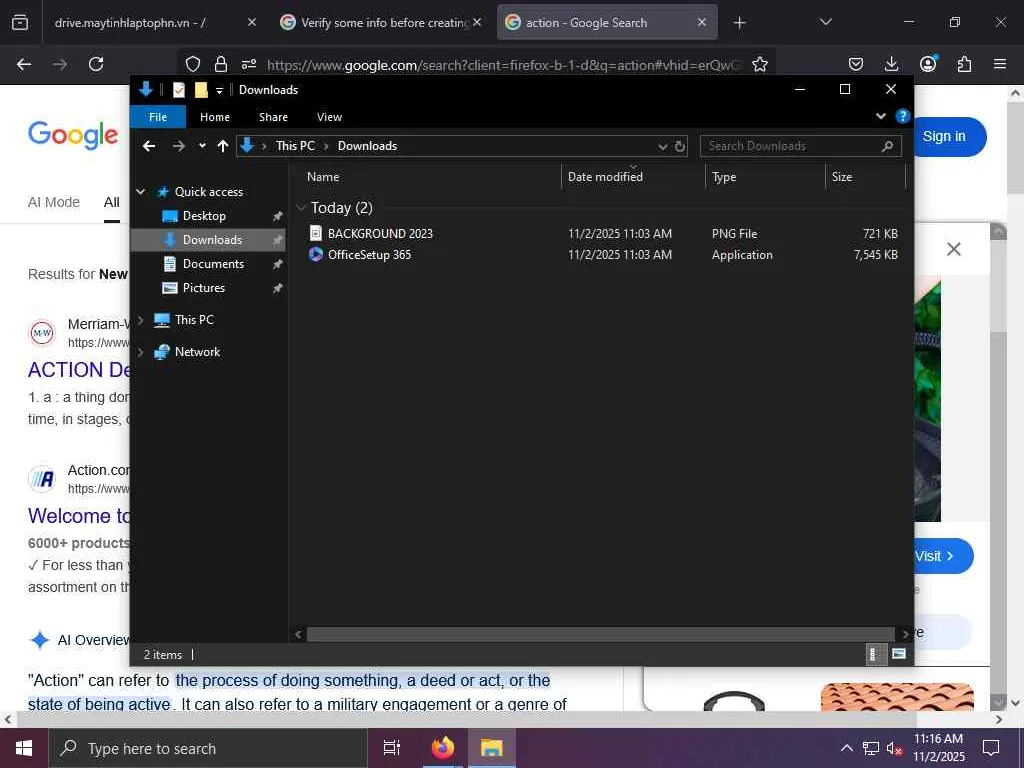Go up one folder level in Explorer
The height and width of the screenshot is (768, 1024).
223,146
